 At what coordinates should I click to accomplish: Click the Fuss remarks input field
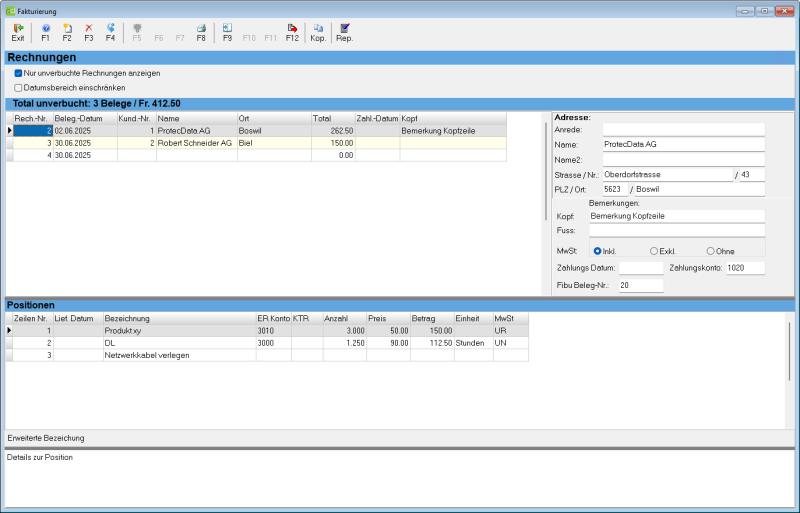677,231
